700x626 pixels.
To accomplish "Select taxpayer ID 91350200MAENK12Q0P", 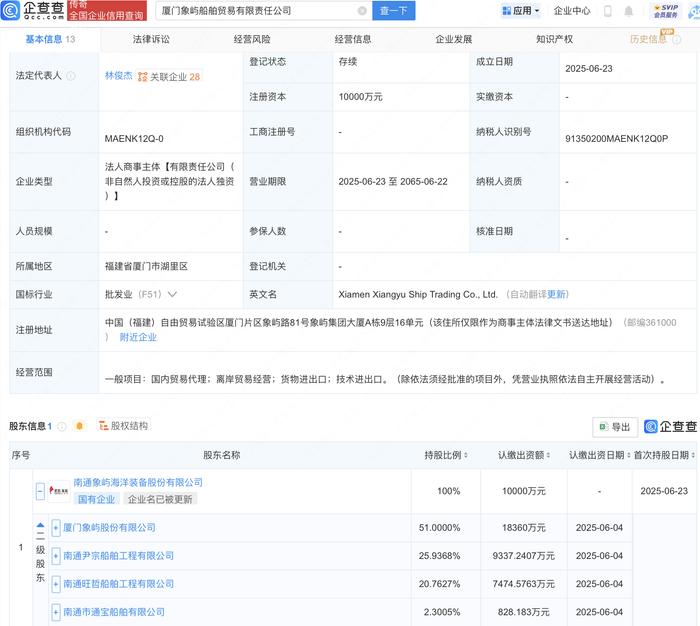I will [x=617, y=139].
